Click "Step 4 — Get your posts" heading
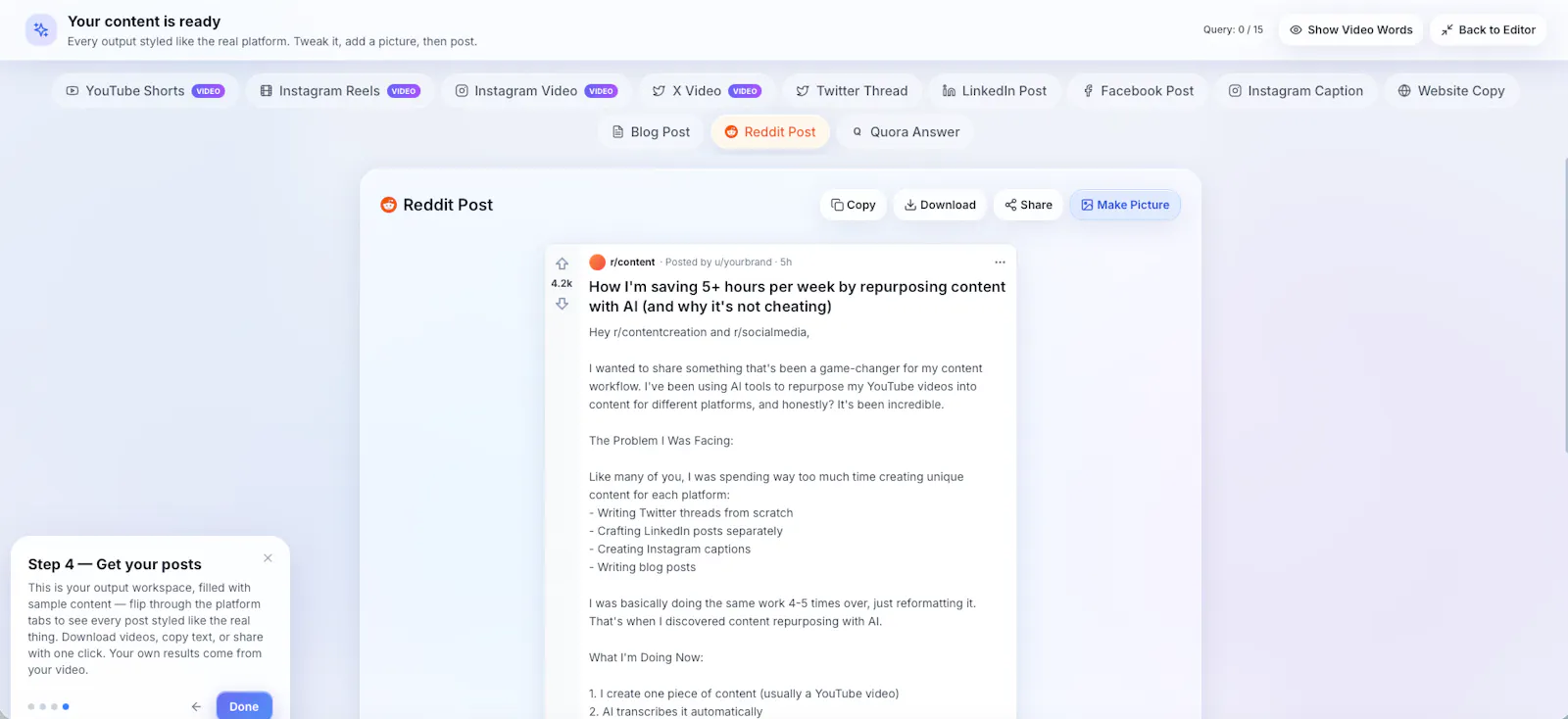 [115, 564]
